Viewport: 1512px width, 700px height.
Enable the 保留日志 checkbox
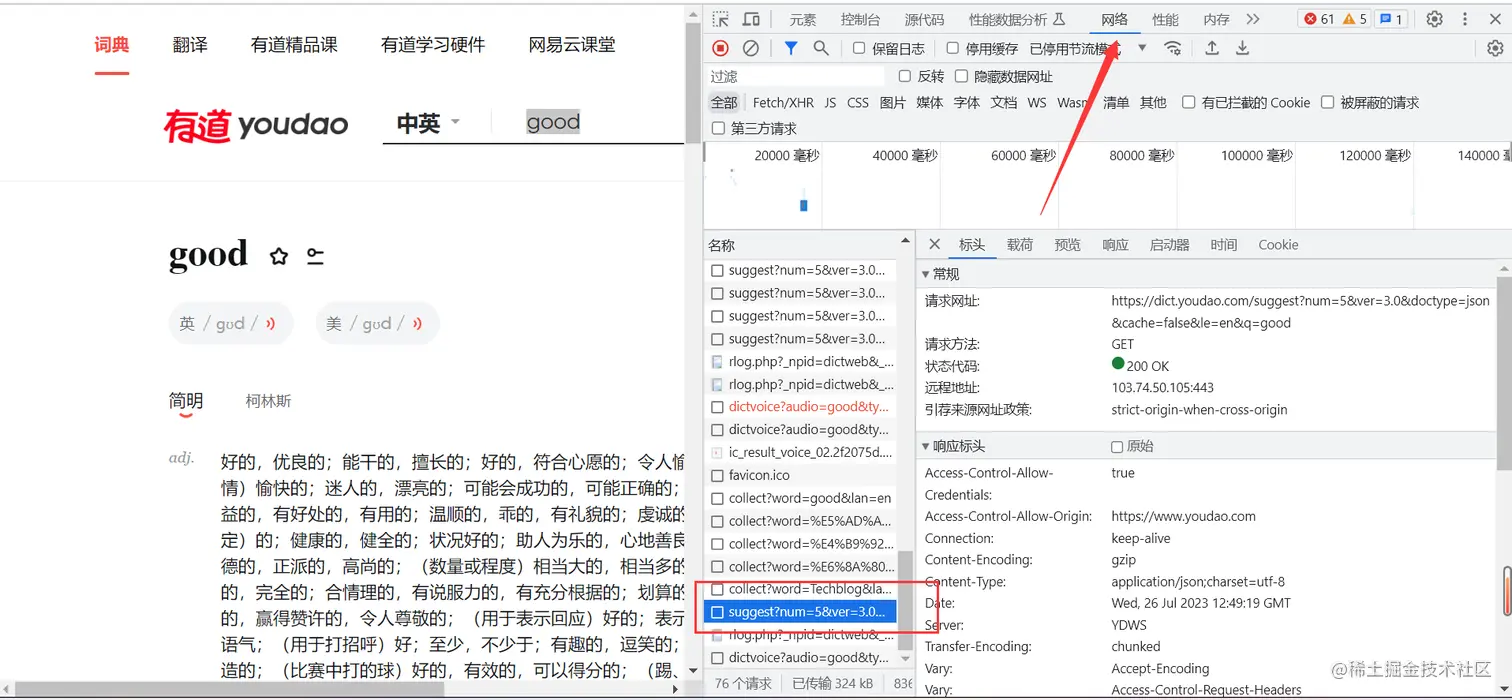[859, 48]
